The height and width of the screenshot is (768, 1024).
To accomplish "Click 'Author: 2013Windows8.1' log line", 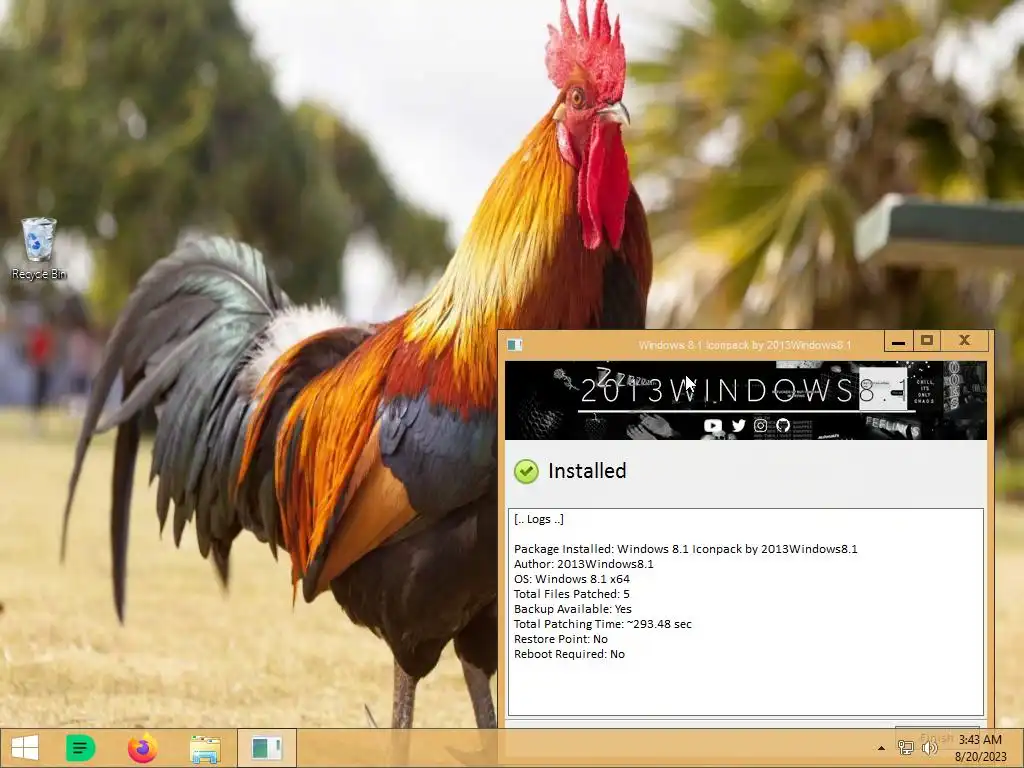I will tap(584, 564).
